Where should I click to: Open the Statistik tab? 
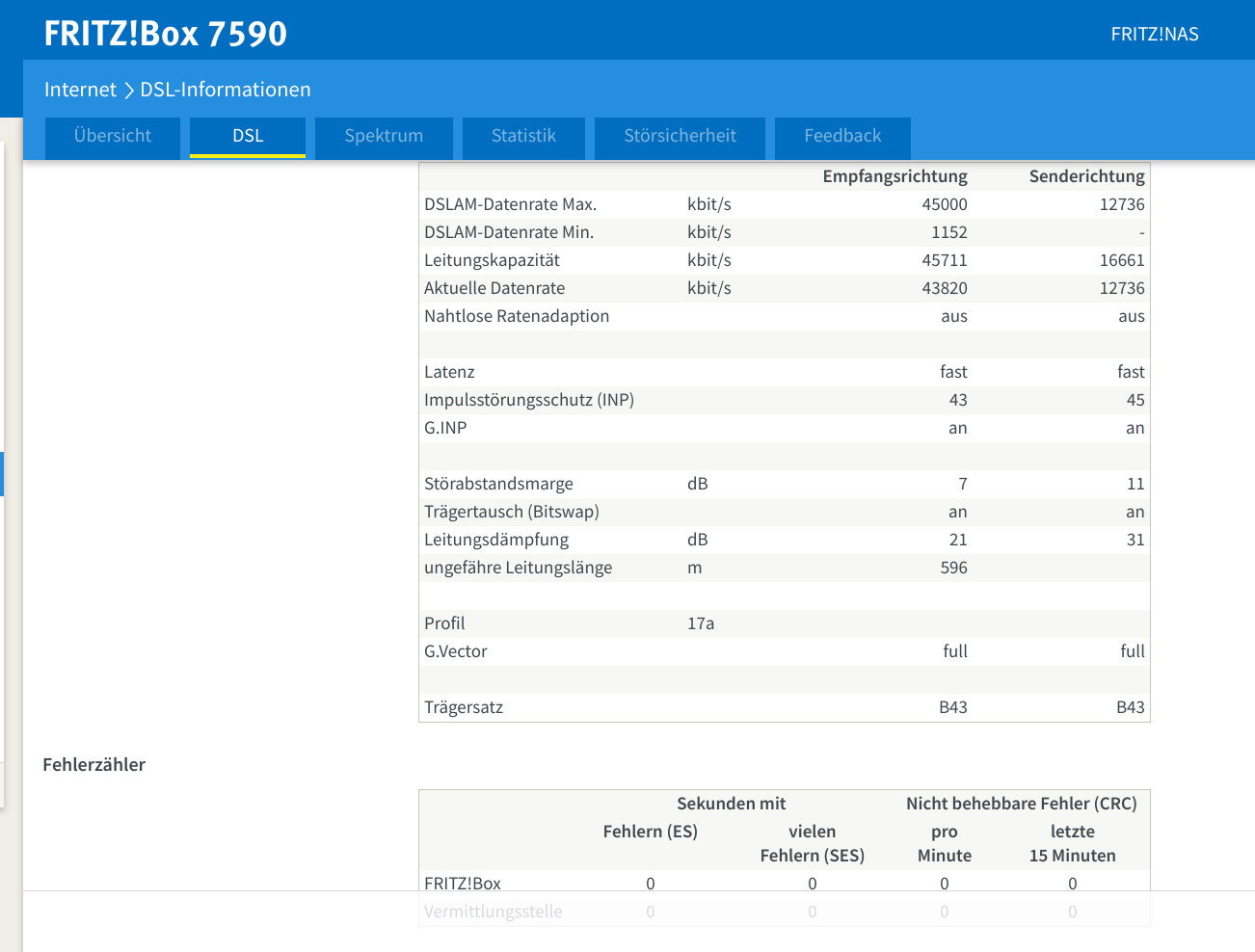coord(523,137)
